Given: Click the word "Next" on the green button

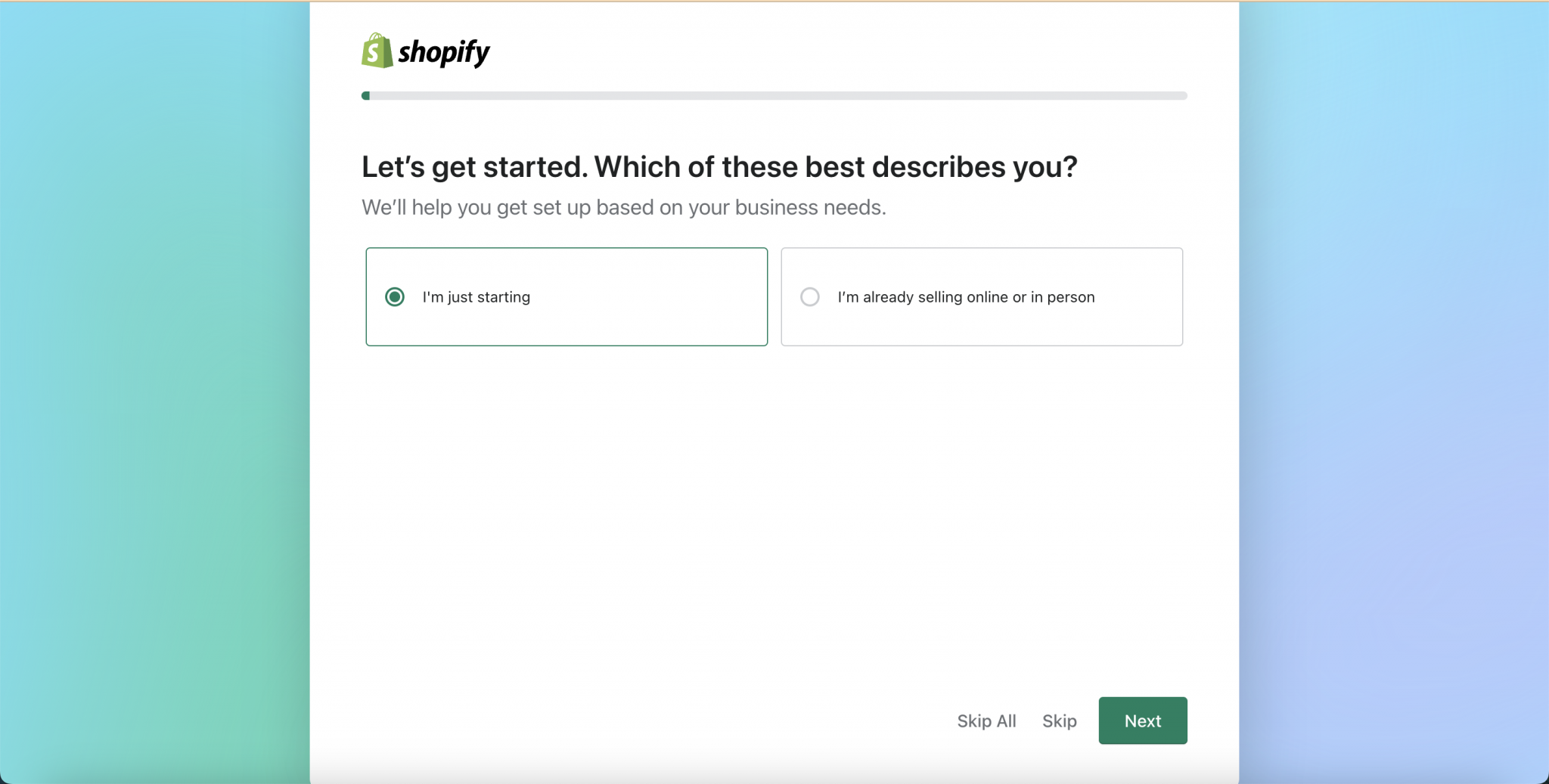Looking at the screenshot, I should 1142,721.
